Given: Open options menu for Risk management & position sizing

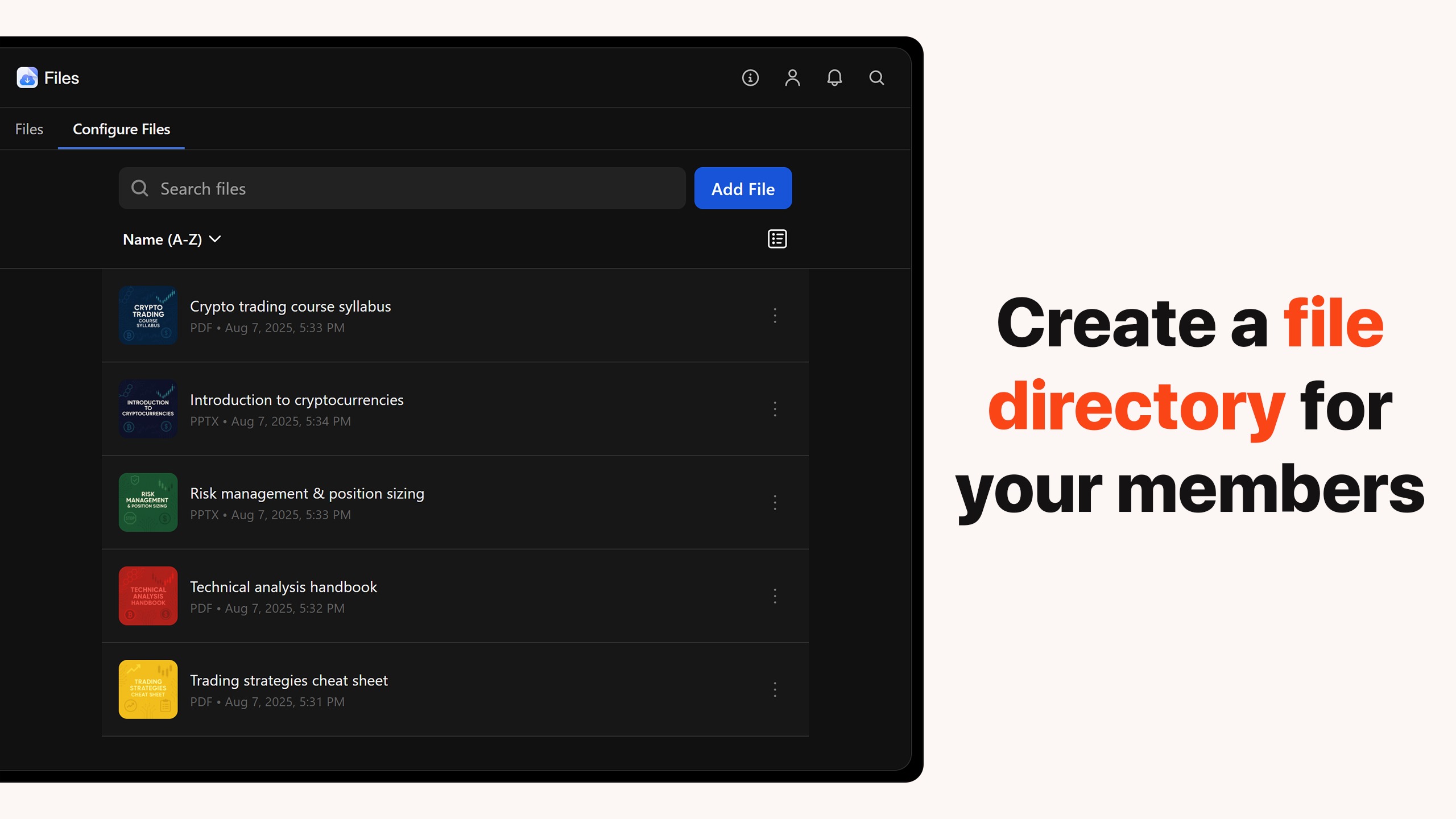Looking at the screenshot, I should click(x=775, y=503).
